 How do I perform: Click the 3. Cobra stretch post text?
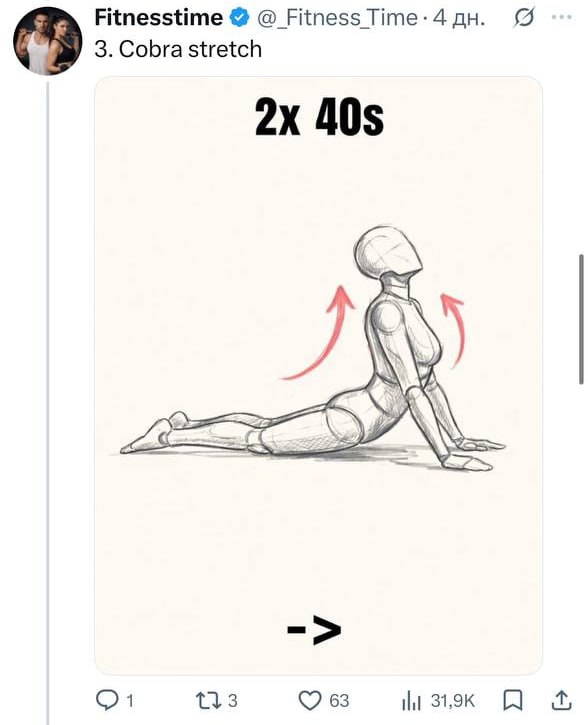pyautogui.click(x=178, y=49)
